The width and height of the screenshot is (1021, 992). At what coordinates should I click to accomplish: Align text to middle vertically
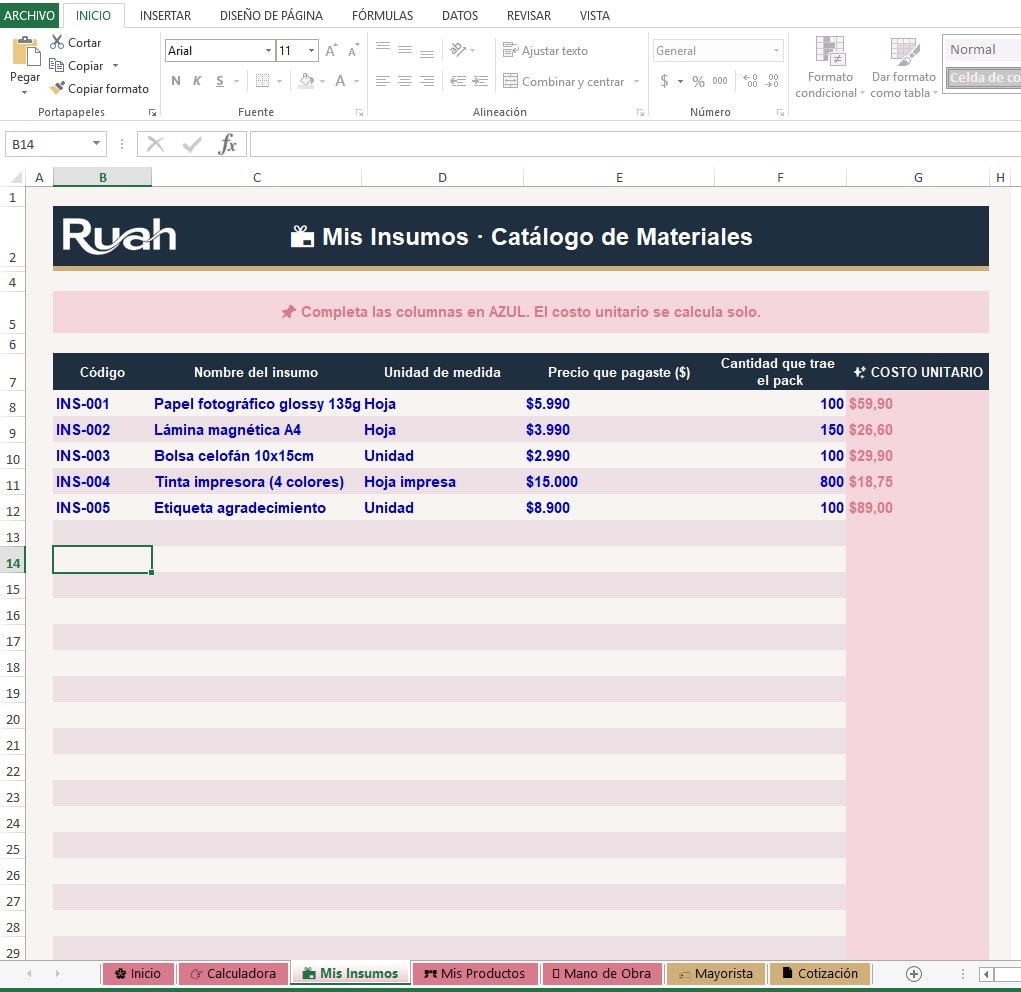[405, 50]
